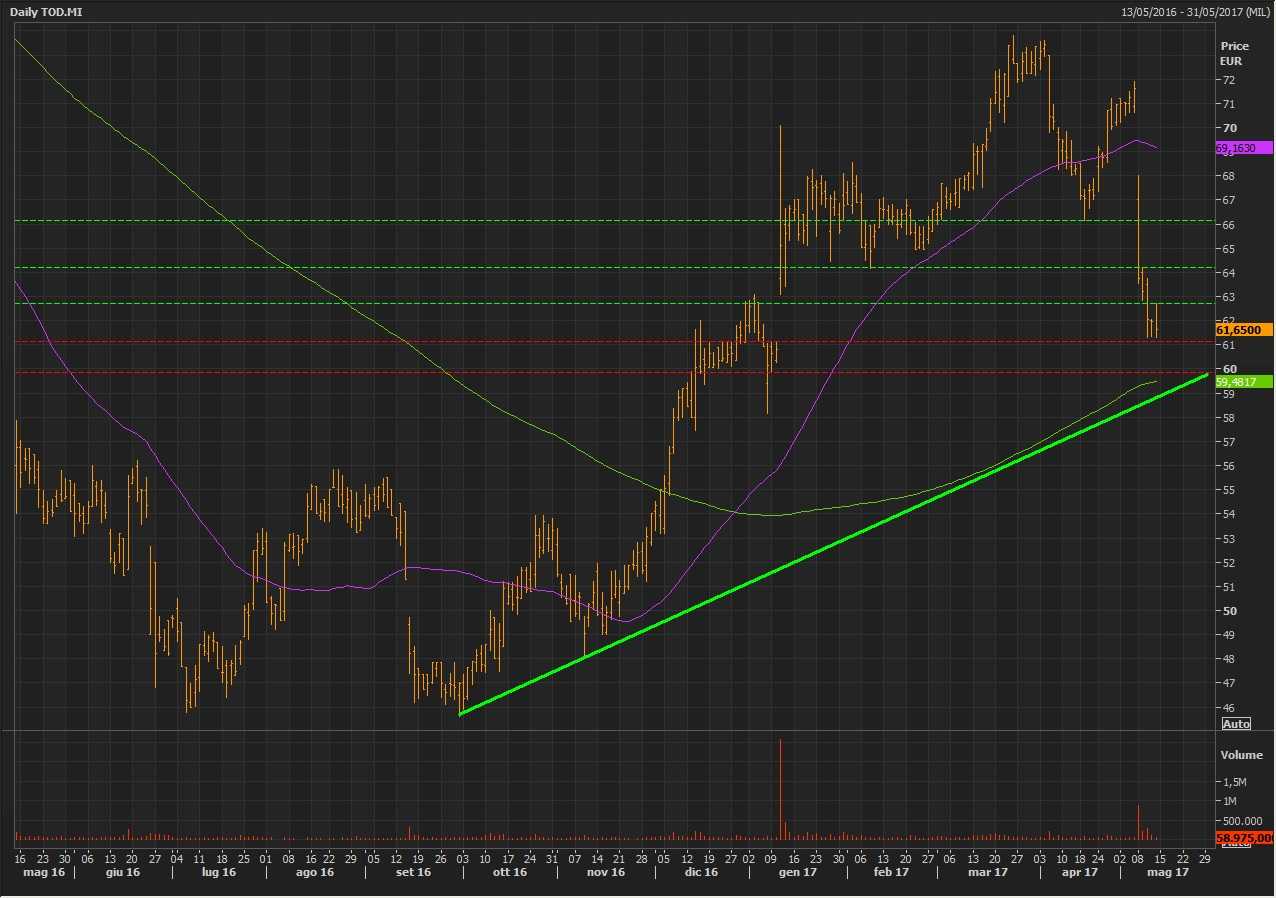Viewport: 1276px width, 898px height.
Task: Click the Auto scale button below price axis
Action: (1236, 724)
